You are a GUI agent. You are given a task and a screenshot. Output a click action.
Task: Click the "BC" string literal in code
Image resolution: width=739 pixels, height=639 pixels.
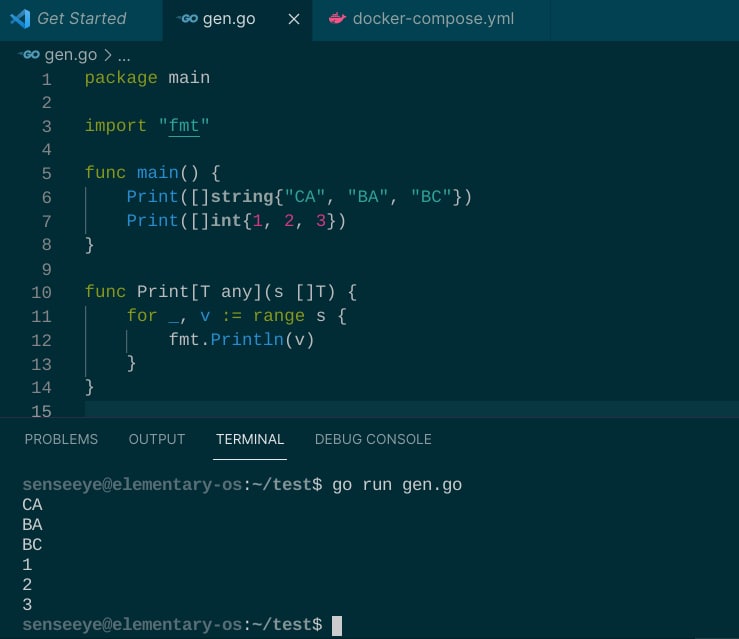pyautogui.click(x=431, y=197)
